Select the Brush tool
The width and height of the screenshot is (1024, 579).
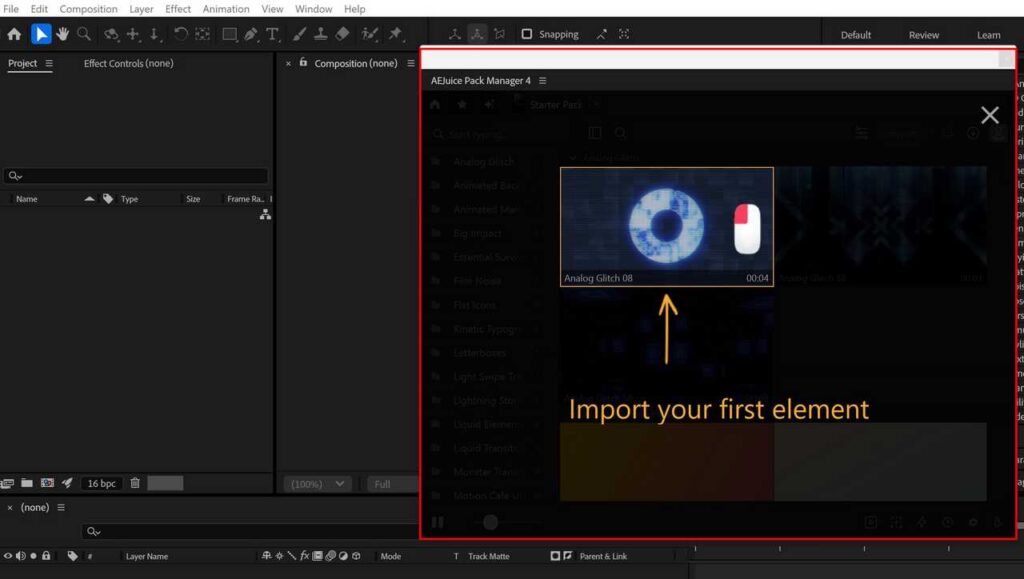pos(299,34)
